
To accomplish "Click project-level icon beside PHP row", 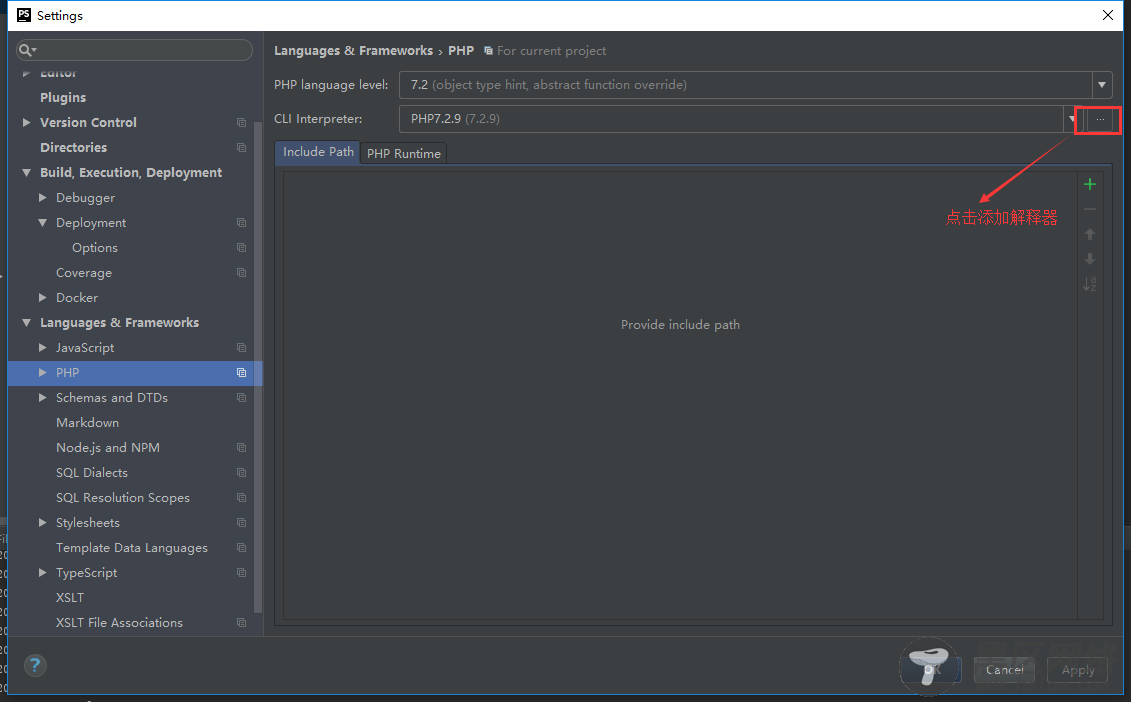I will (242, 373).
